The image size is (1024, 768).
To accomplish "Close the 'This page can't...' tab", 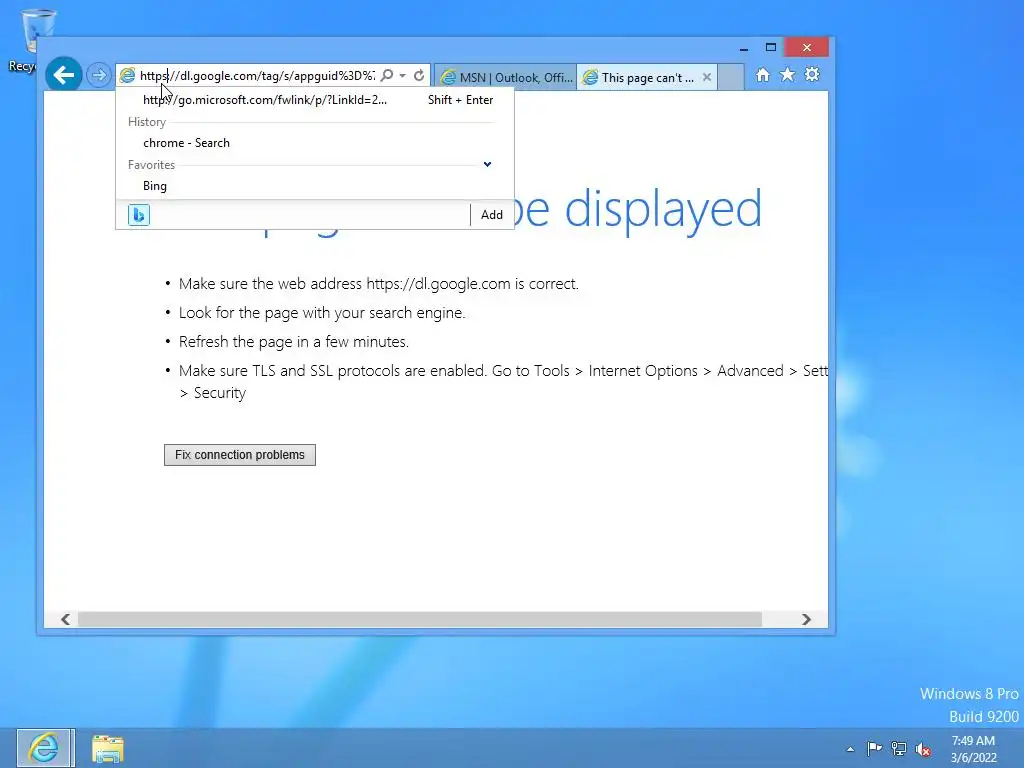I will (707, 77).
